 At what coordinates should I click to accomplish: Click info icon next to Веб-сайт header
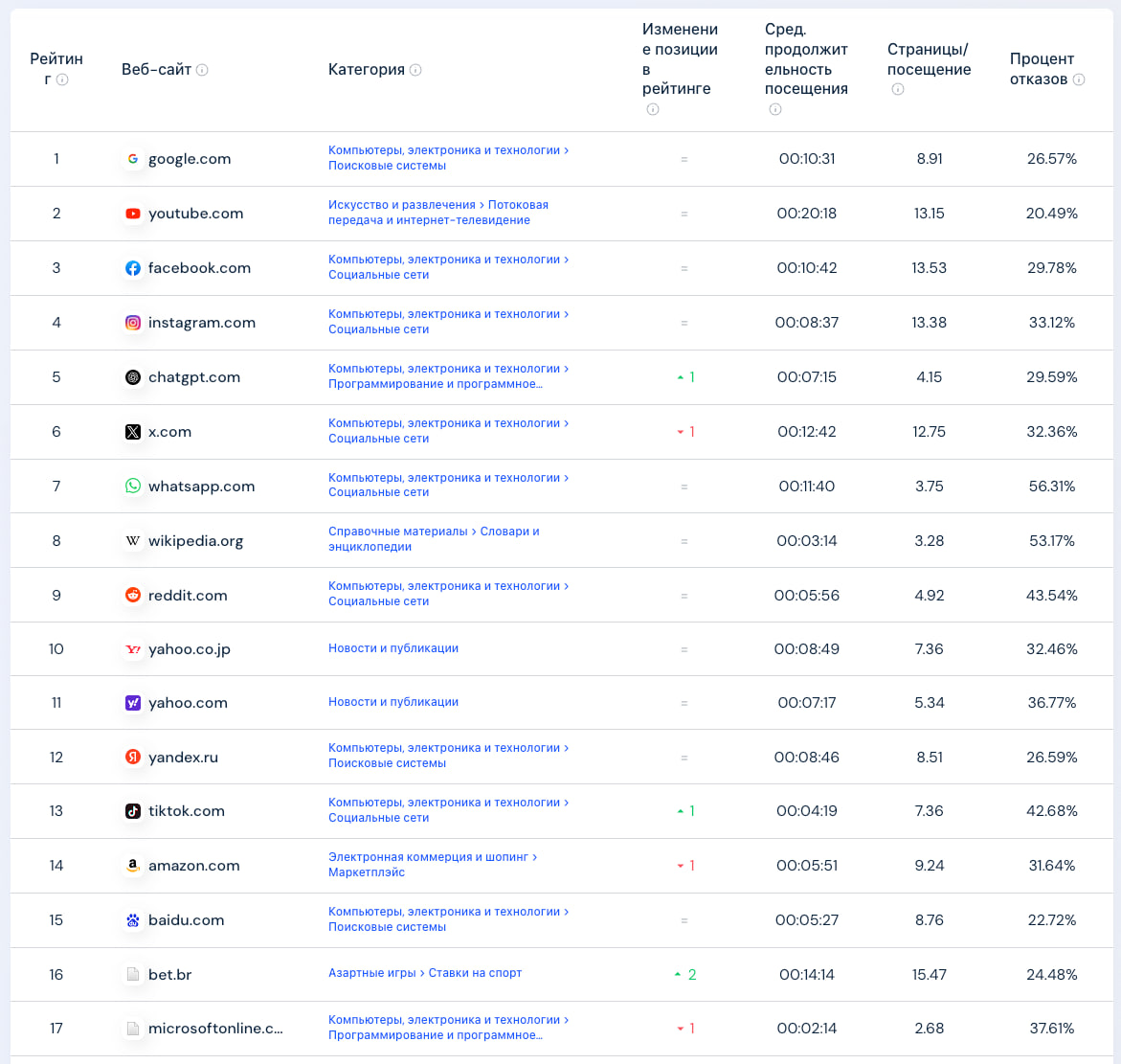point(202,70)
